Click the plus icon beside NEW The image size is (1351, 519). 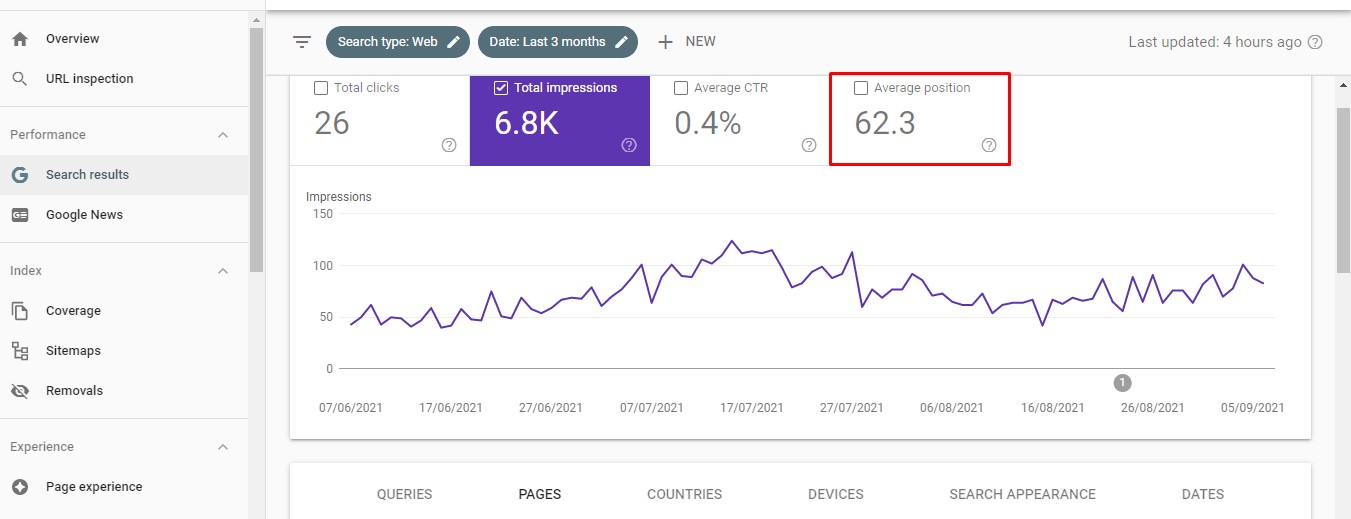pos(666,42)
